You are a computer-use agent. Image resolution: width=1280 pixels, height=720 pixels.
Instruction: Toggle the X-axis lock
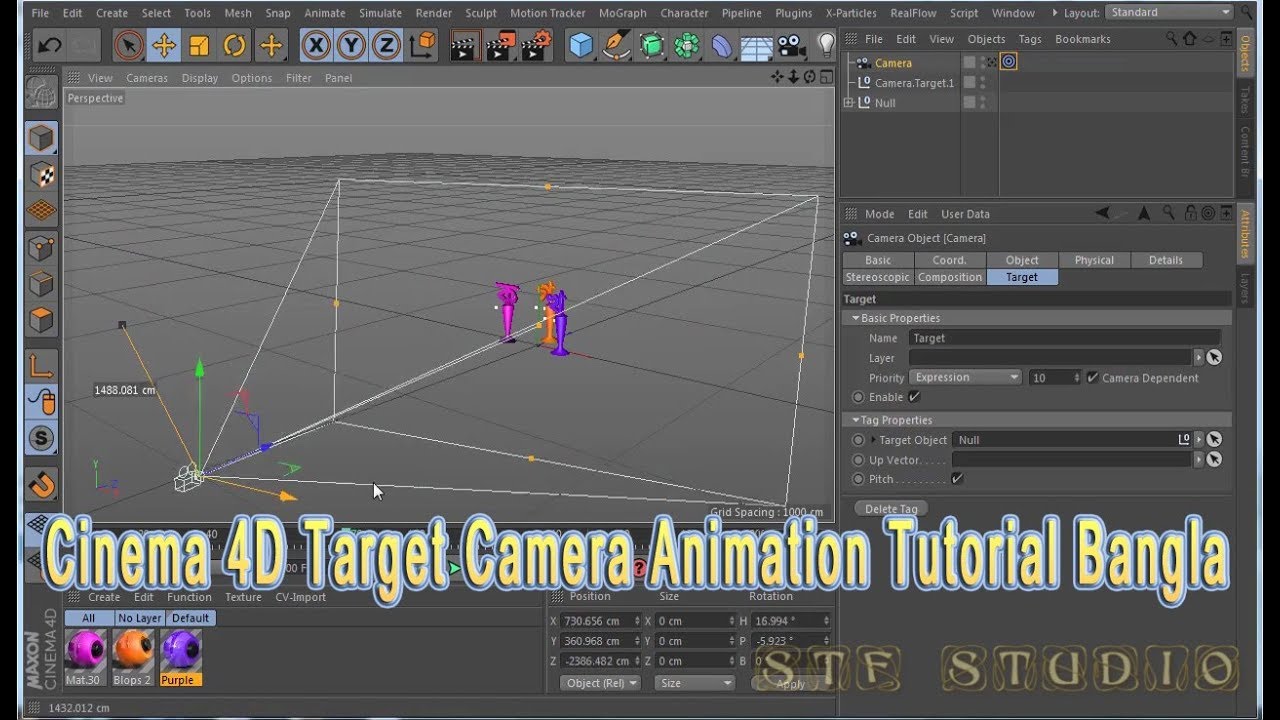(x=316, y=45)
